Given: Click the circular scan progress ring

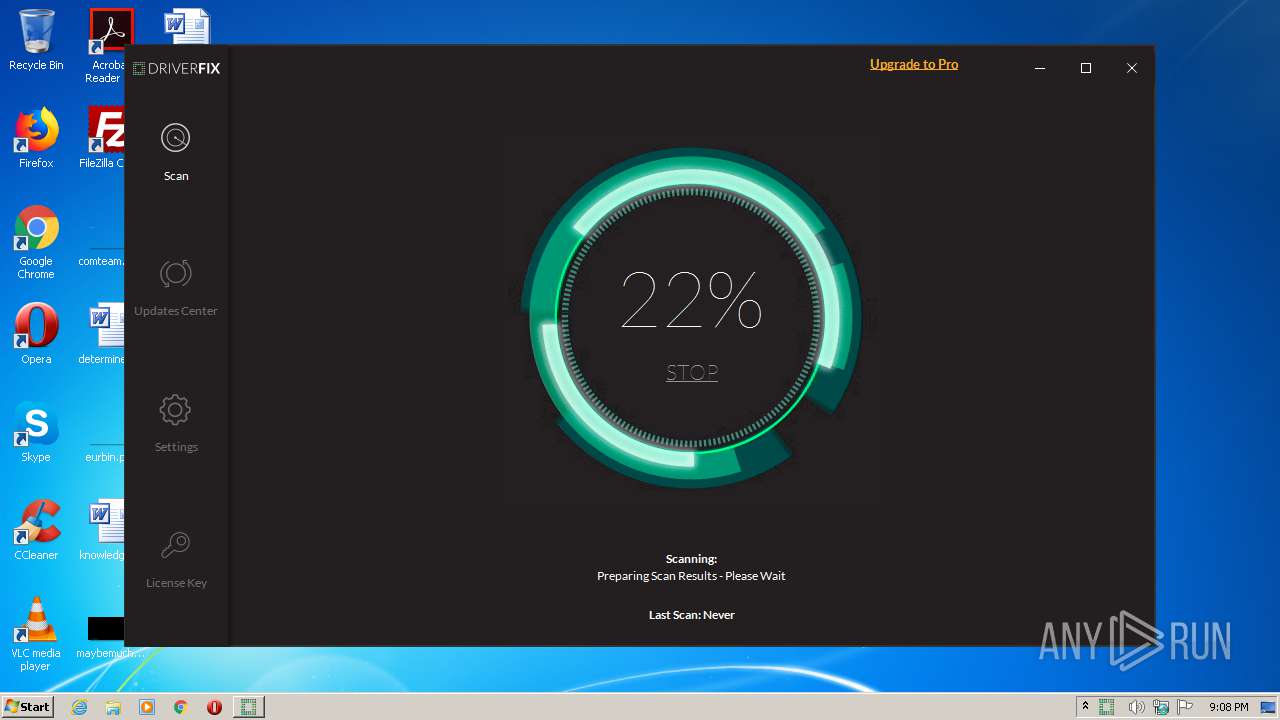Looking at the screenshot, I should (x=691, y=318).
